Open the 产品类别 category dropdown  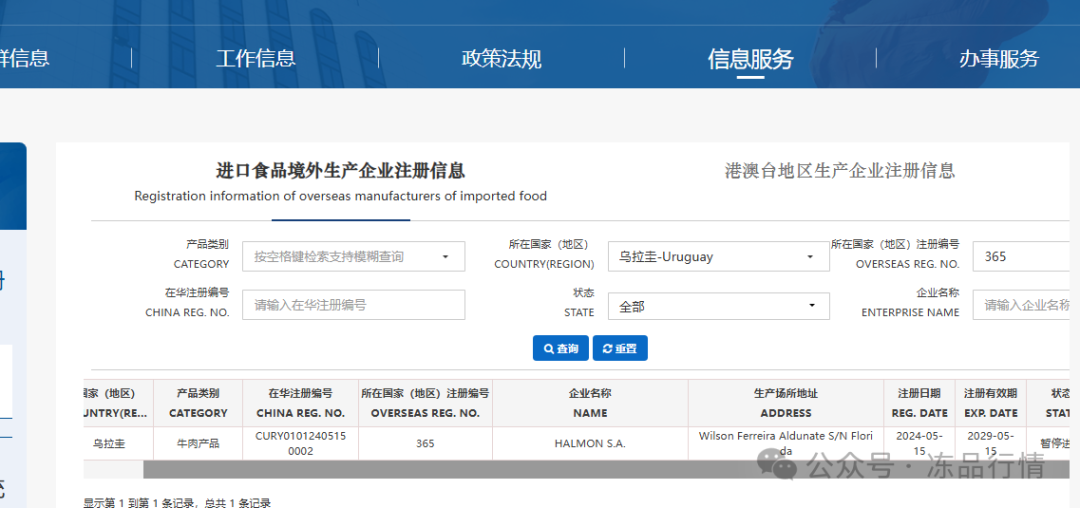[x=353, y=257]
